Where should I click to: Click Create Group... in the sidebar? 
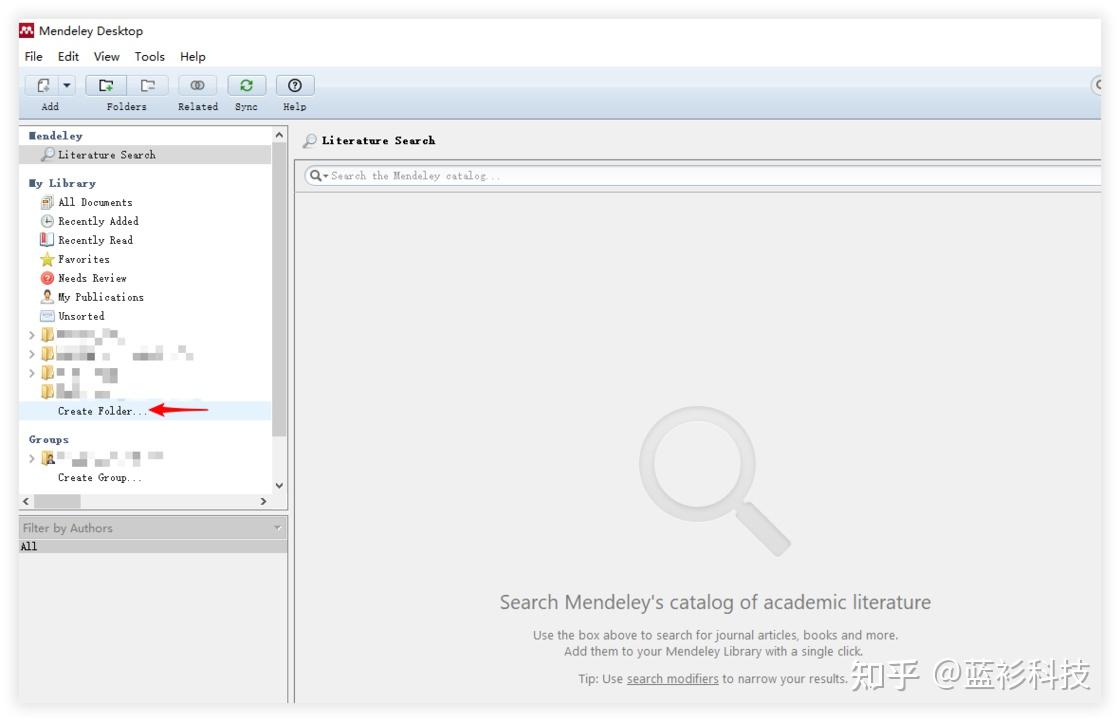(99, 478)
